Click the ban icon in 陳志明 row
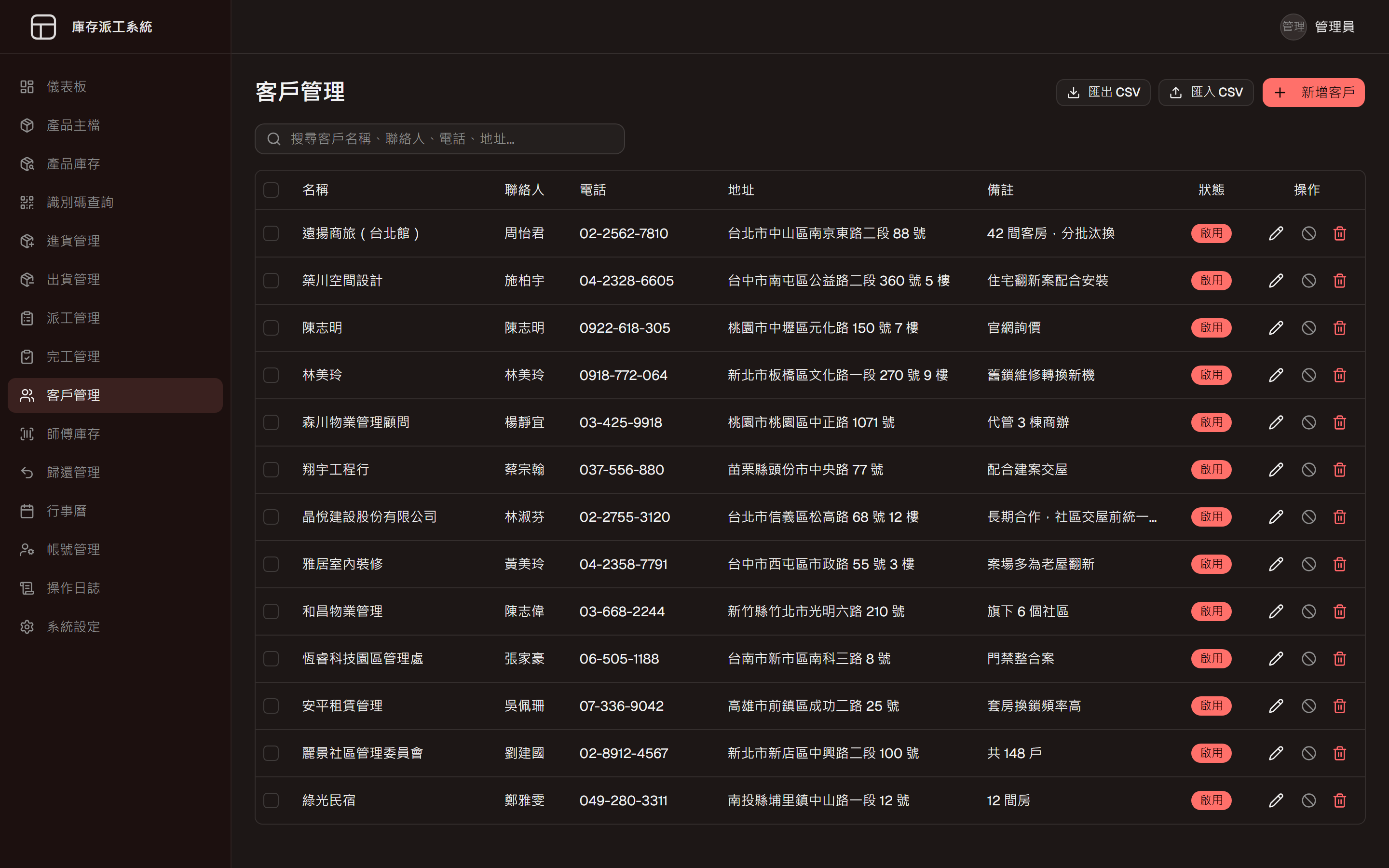Viewport: 1389px width, 868px height. click(1308, 328)
